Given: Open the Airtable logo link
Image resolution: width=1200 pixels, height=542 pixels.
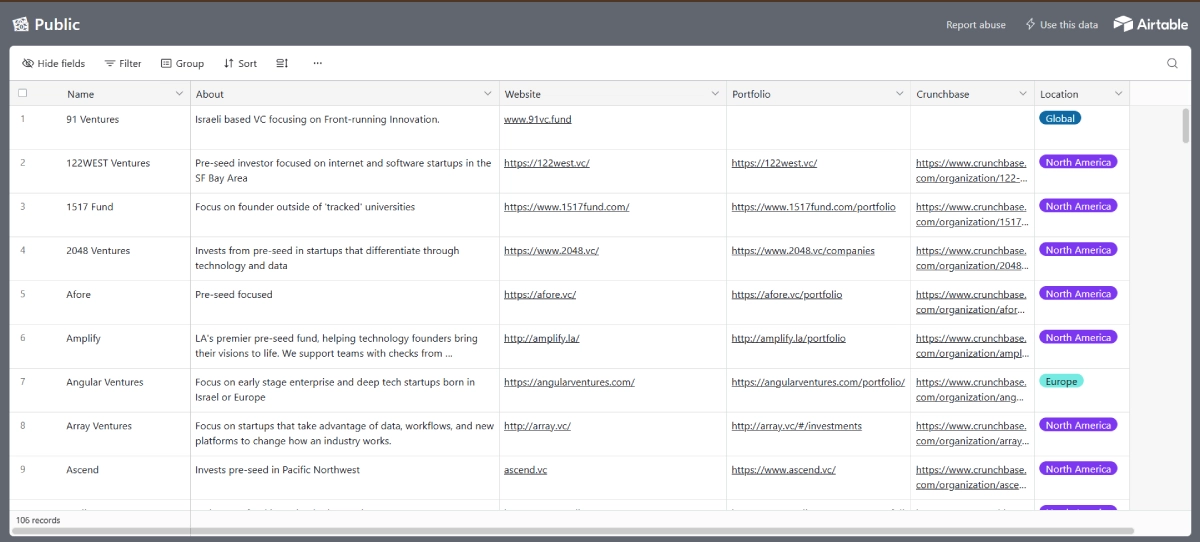Looking at the screenshot, I should [x=1151, y=24].
